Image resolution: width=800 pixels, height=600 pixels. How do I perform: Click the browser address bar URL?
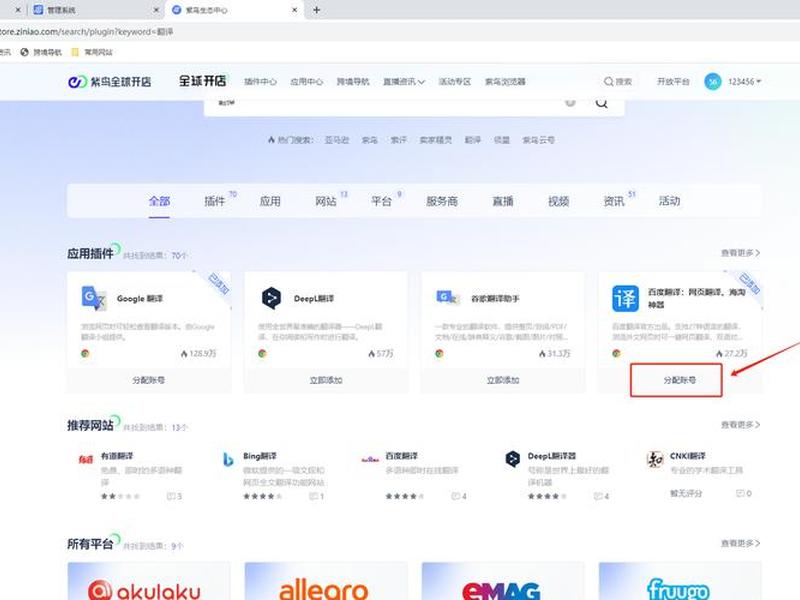click(87, 32)
